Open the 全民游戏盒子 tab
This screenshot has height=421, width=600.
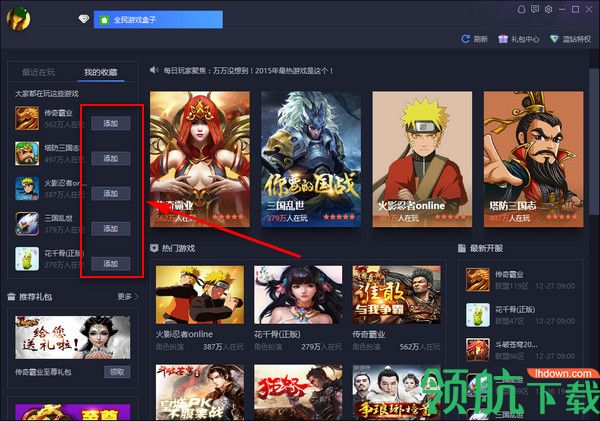(x=158, y=20)
